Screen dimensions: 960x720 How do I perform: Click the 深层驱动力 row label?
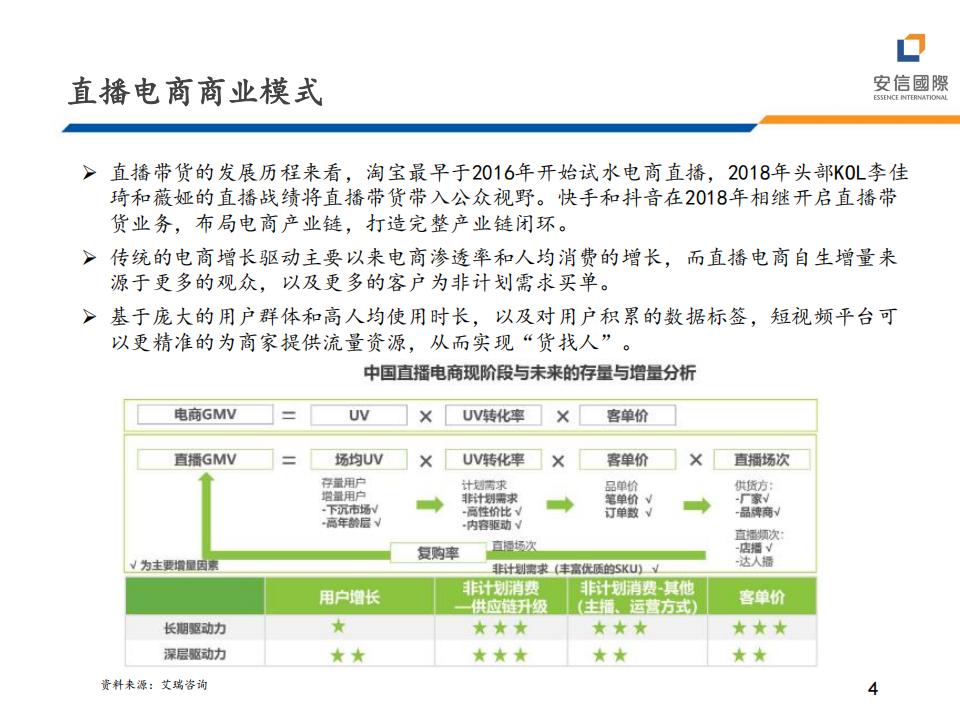tap(195, 654)
